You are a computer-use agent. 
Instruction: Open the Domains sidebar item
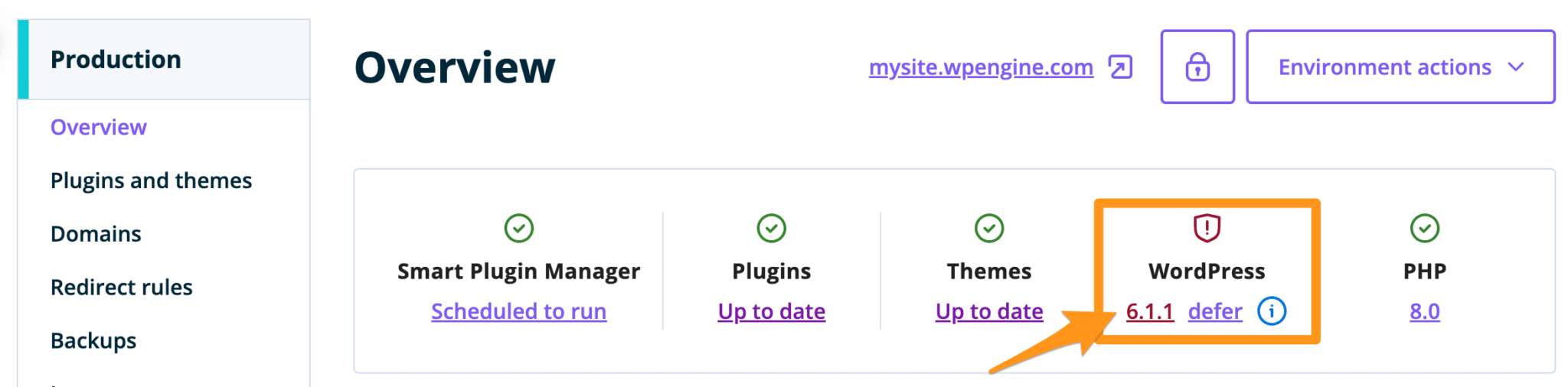coord(96,234)
